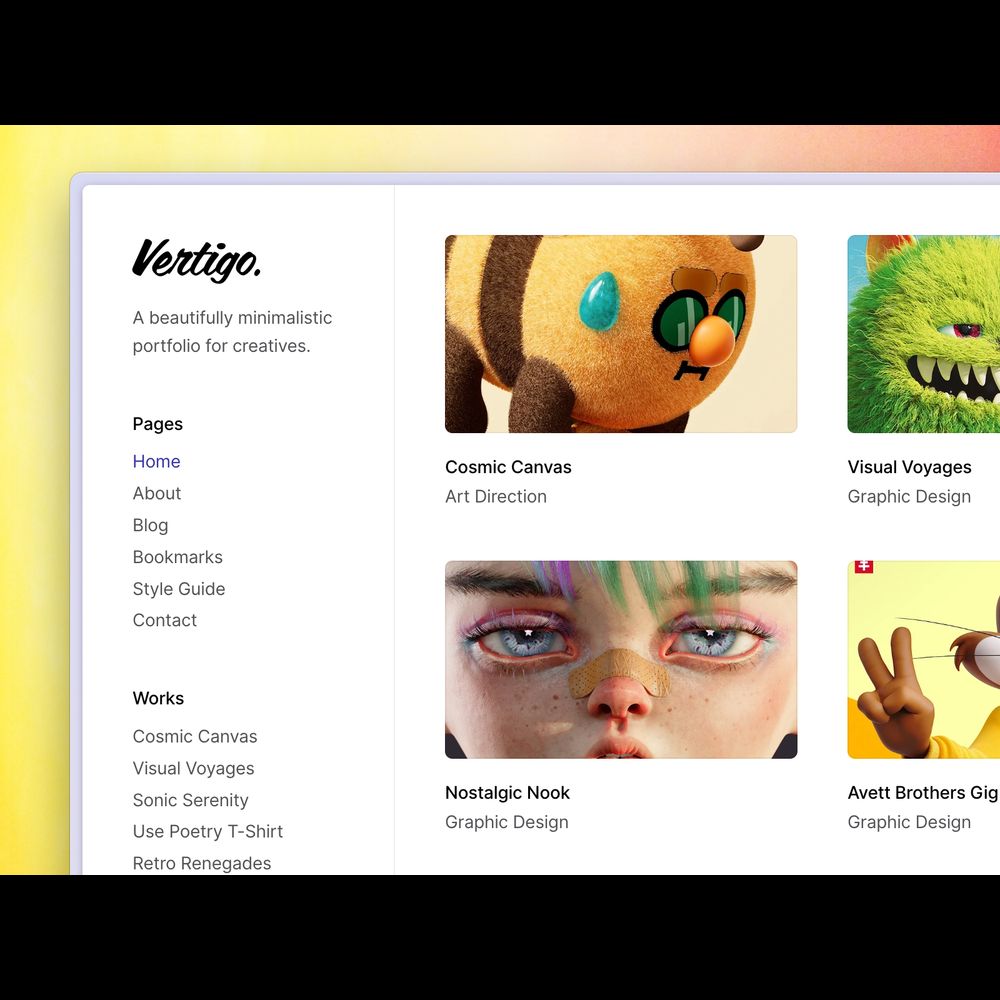Open the Style Guide page
1000x1000 pixels.
pyautogui.click(x=179, y=589)
